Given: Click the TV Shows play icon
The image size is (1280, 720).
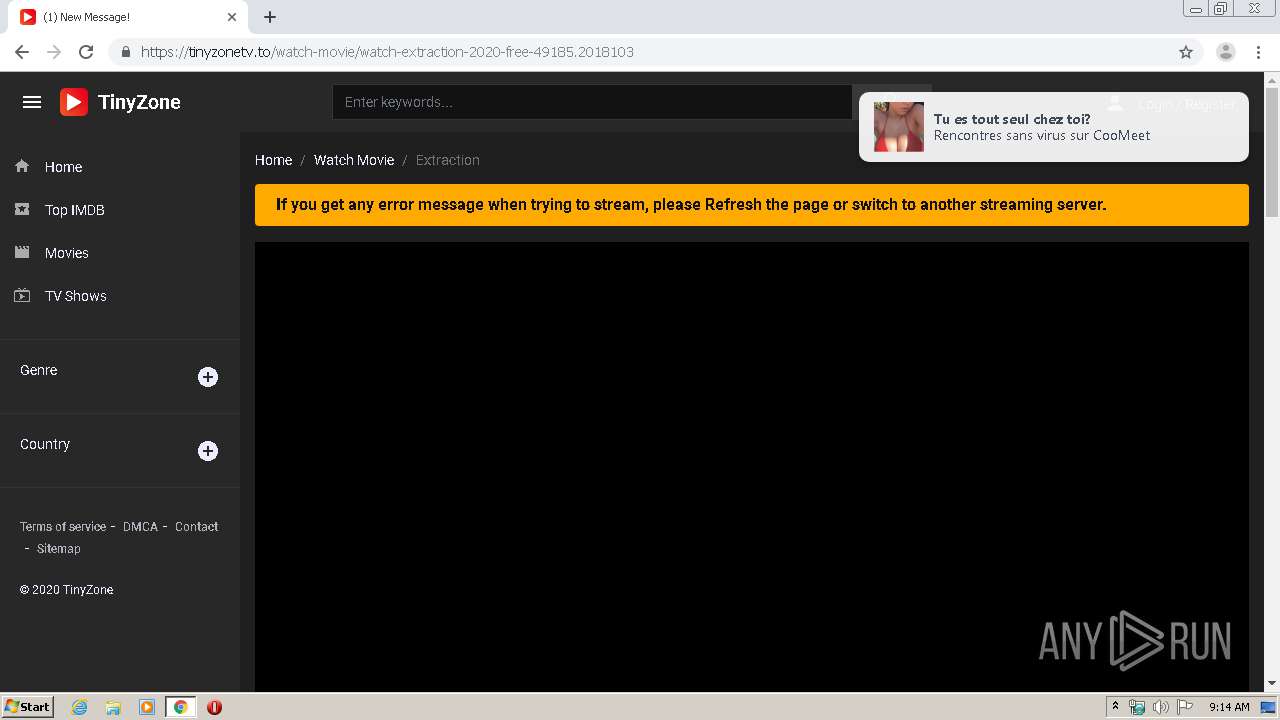Looking at the screenshot, I should point(22,296).
